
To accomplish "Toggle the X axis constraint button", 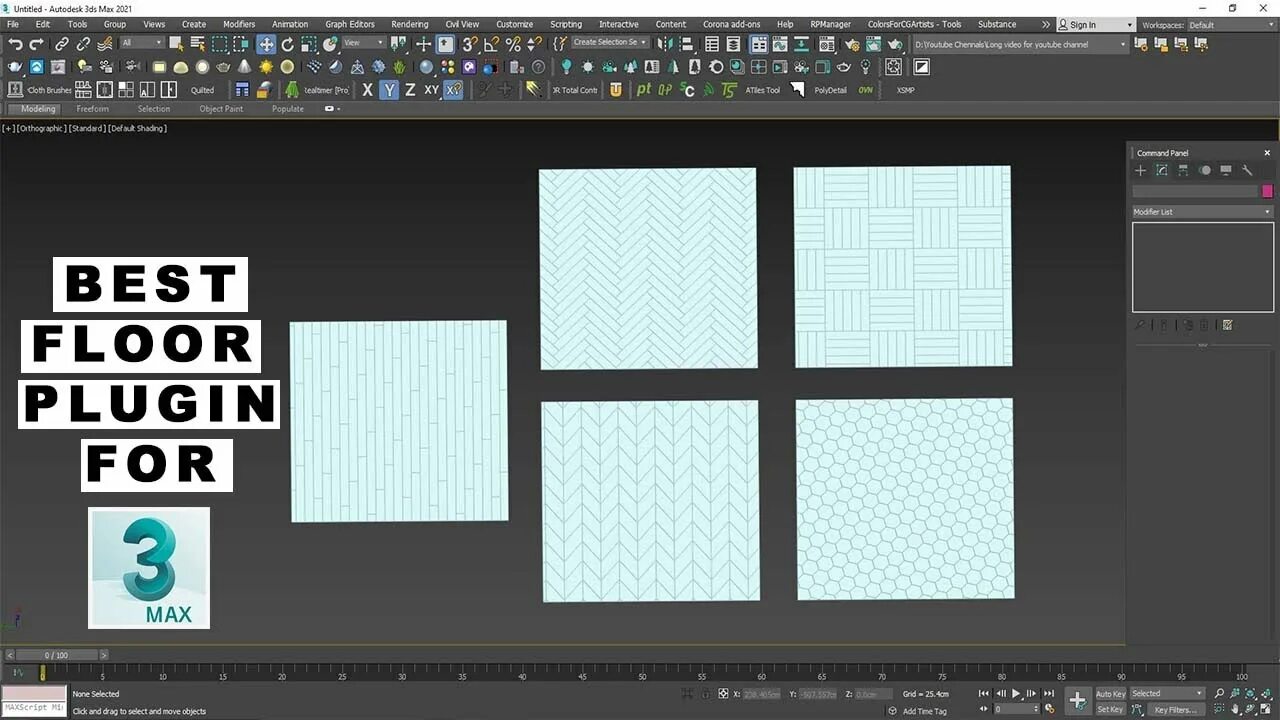I will 367,90.
